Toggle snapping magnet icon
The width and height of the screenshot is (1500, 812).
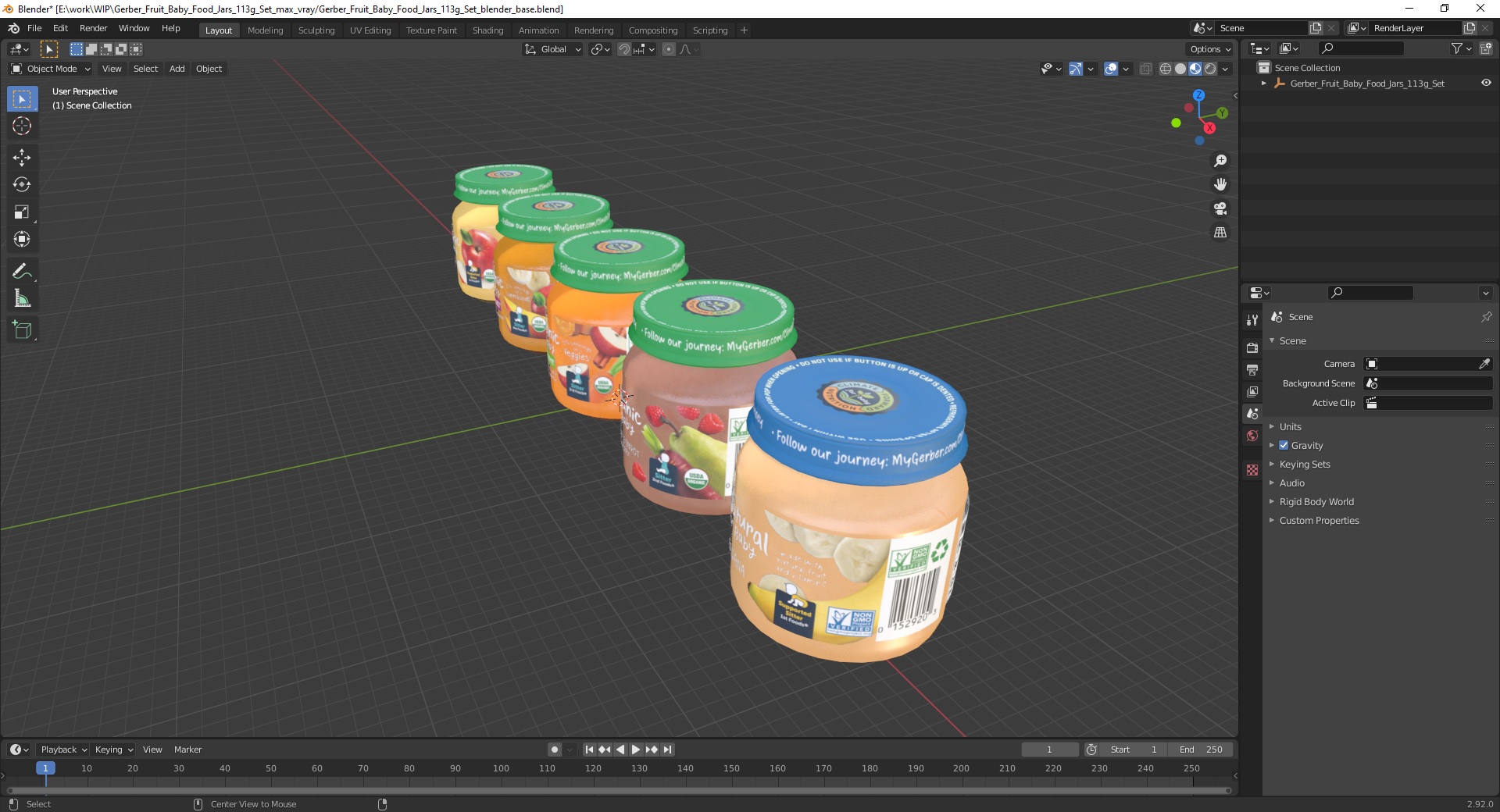624,49
